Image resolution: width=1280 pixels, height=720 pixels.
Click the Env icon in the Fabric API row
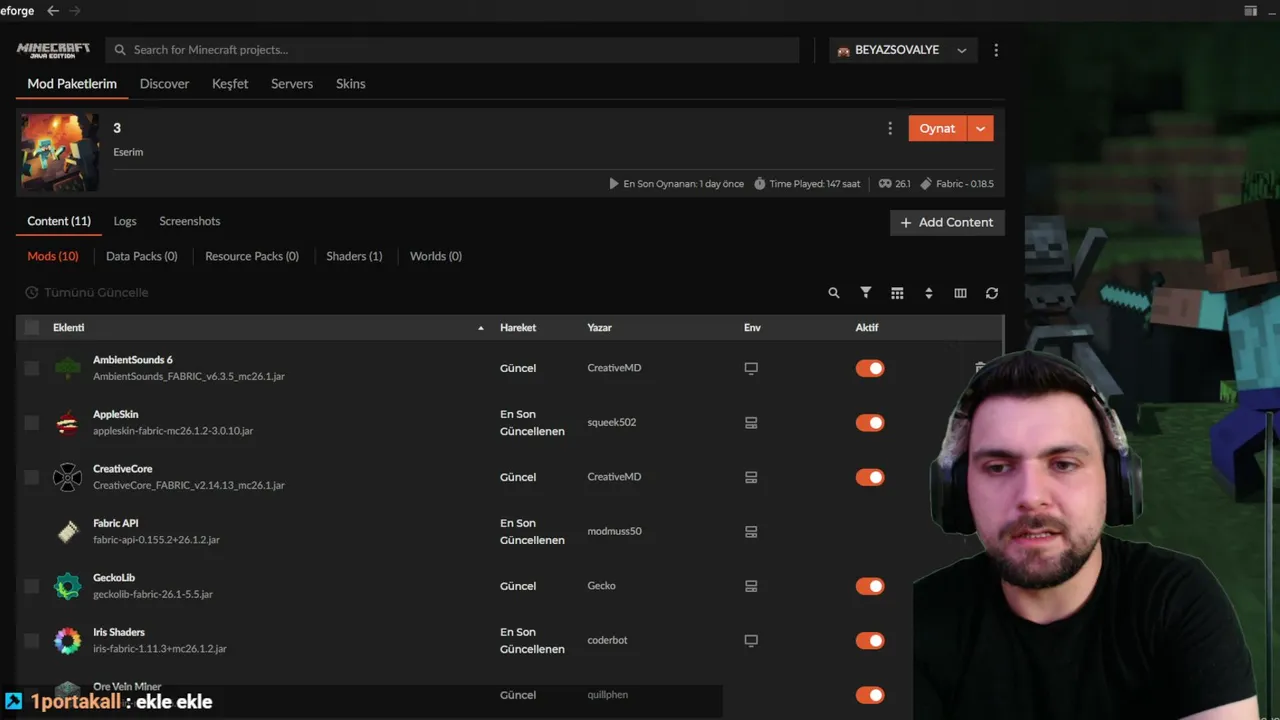pyautogui.click(x=751, y=531)
